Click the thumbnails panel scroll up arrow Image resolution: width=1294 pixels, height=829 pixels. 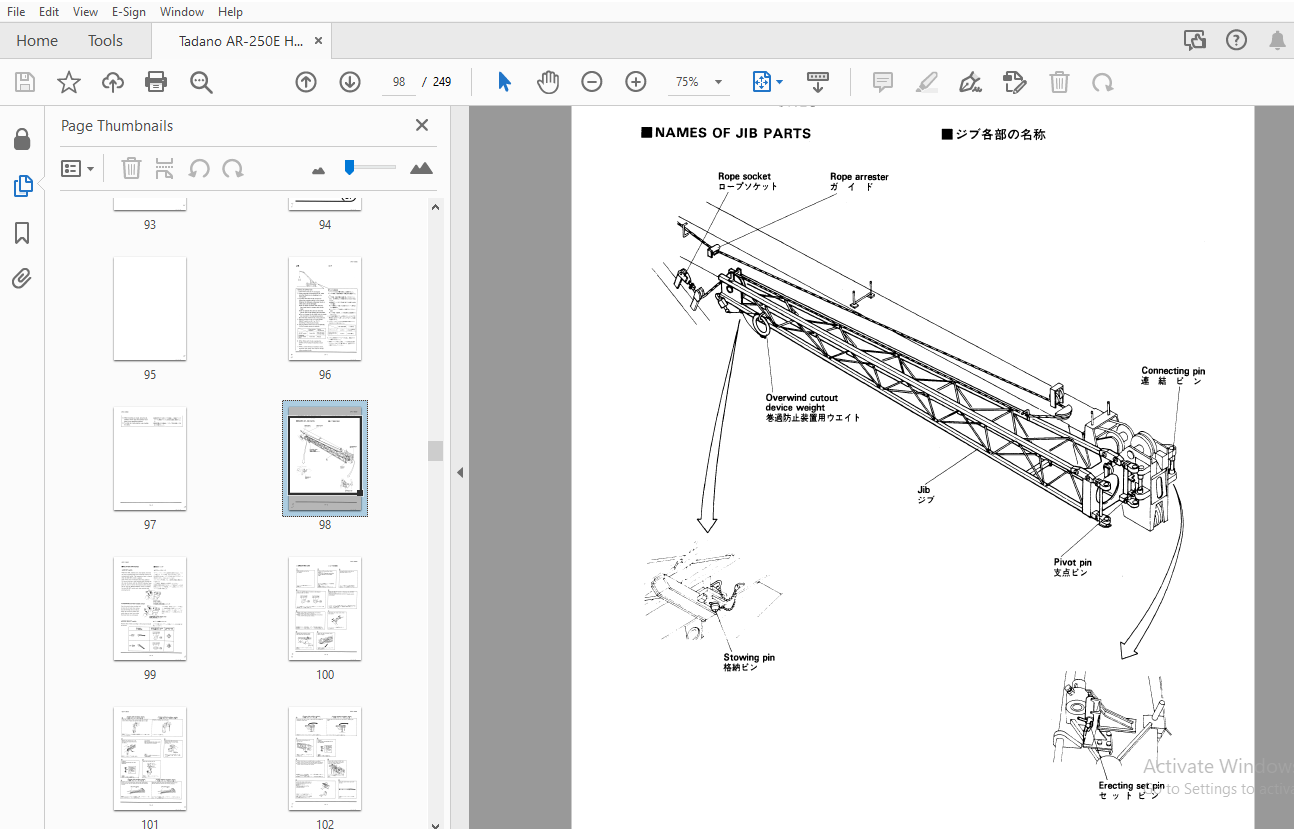coord(435,207)
